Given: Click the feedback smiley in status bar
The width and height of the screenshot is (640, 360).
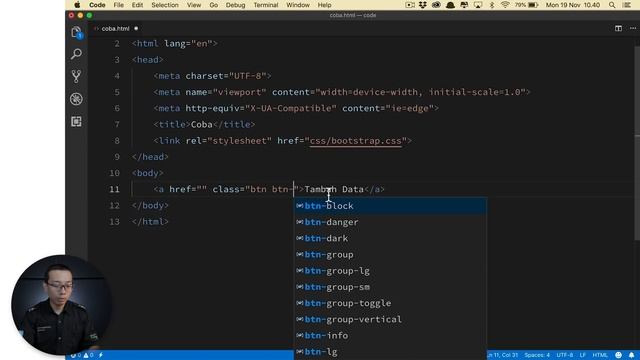Looking at the screenshot, I should click(x=618, y=355).
